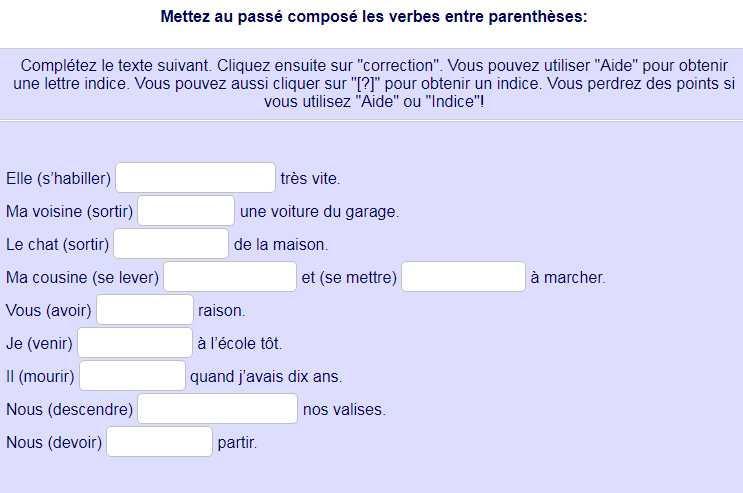Click the field after "Ma cousine (se lever)"

pos(230,276)
